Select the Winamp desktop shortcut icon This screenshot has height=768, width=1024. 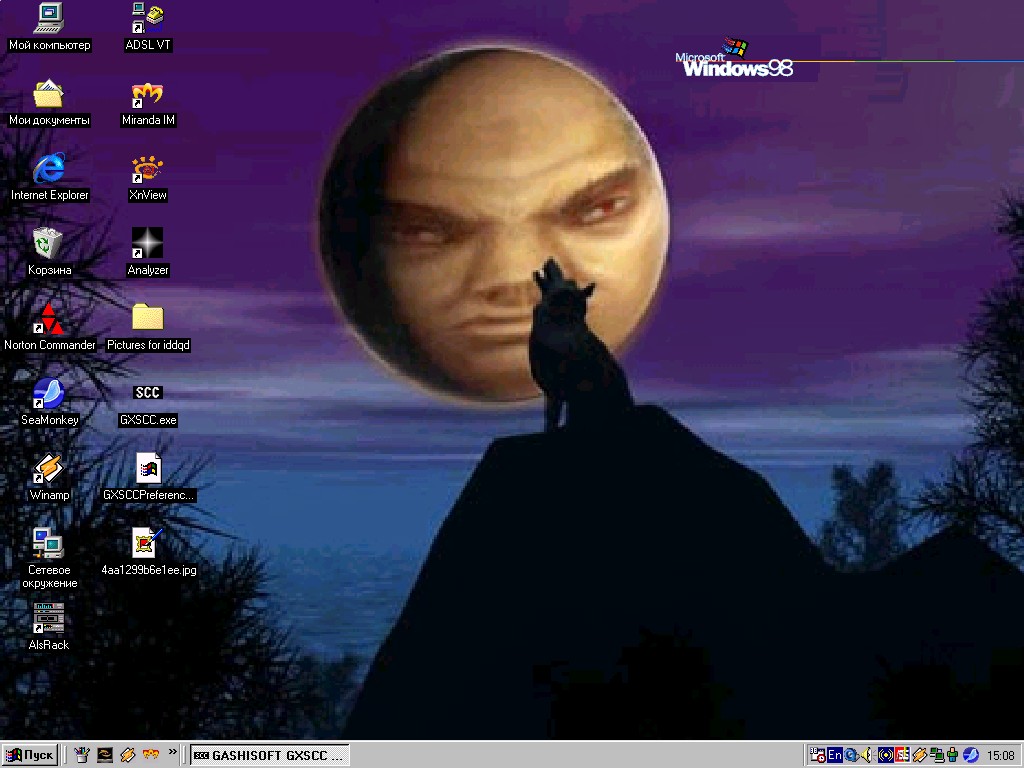tap(49, 469)
